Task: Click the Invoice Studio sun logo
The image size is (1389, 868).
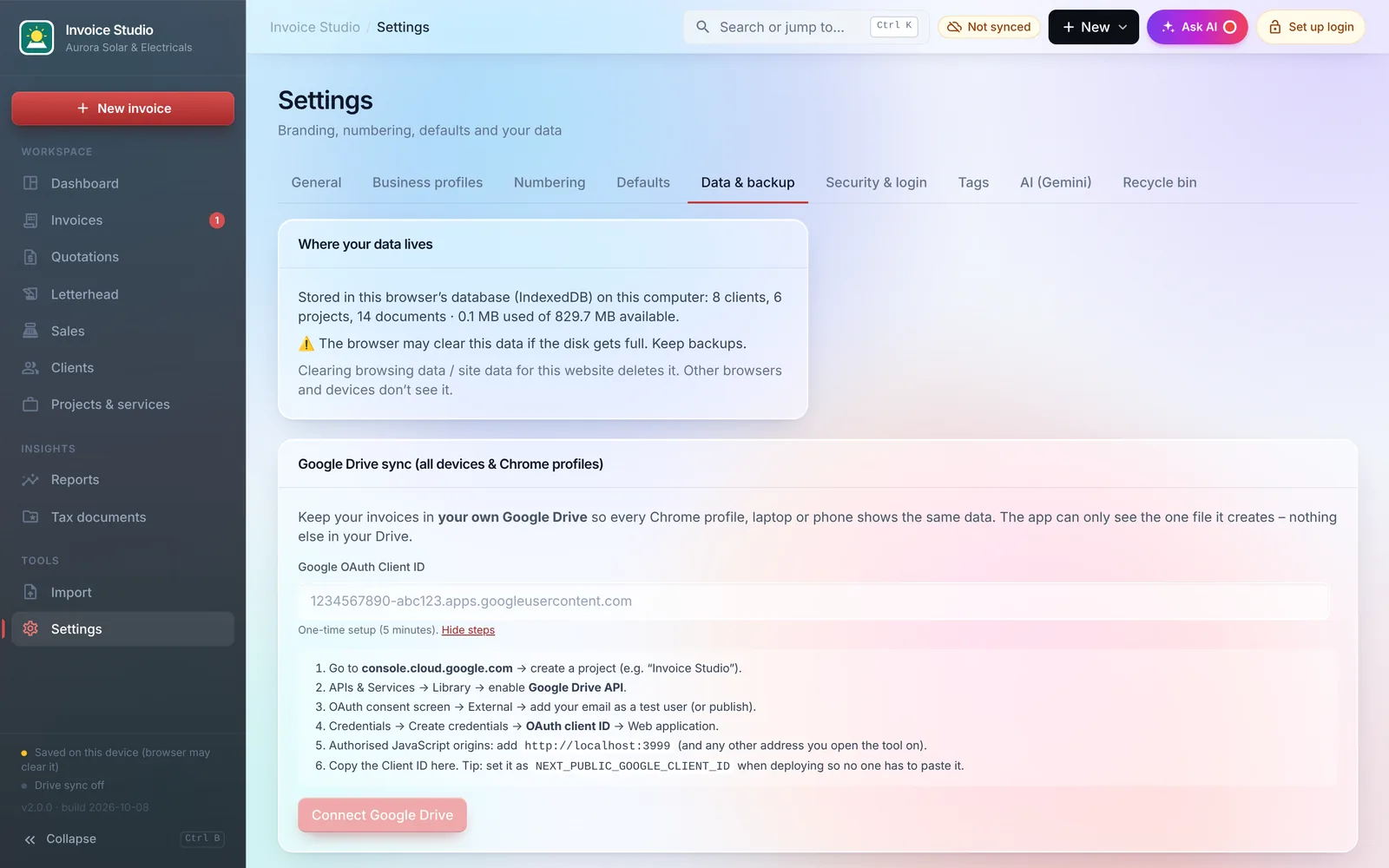Action: tap(36, 37)
